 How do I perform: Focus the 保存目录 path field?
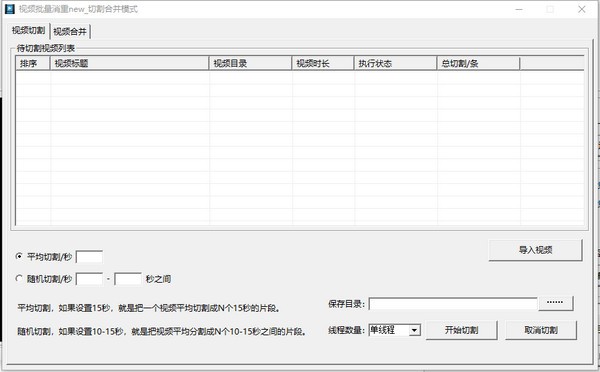tap(453, 304)
